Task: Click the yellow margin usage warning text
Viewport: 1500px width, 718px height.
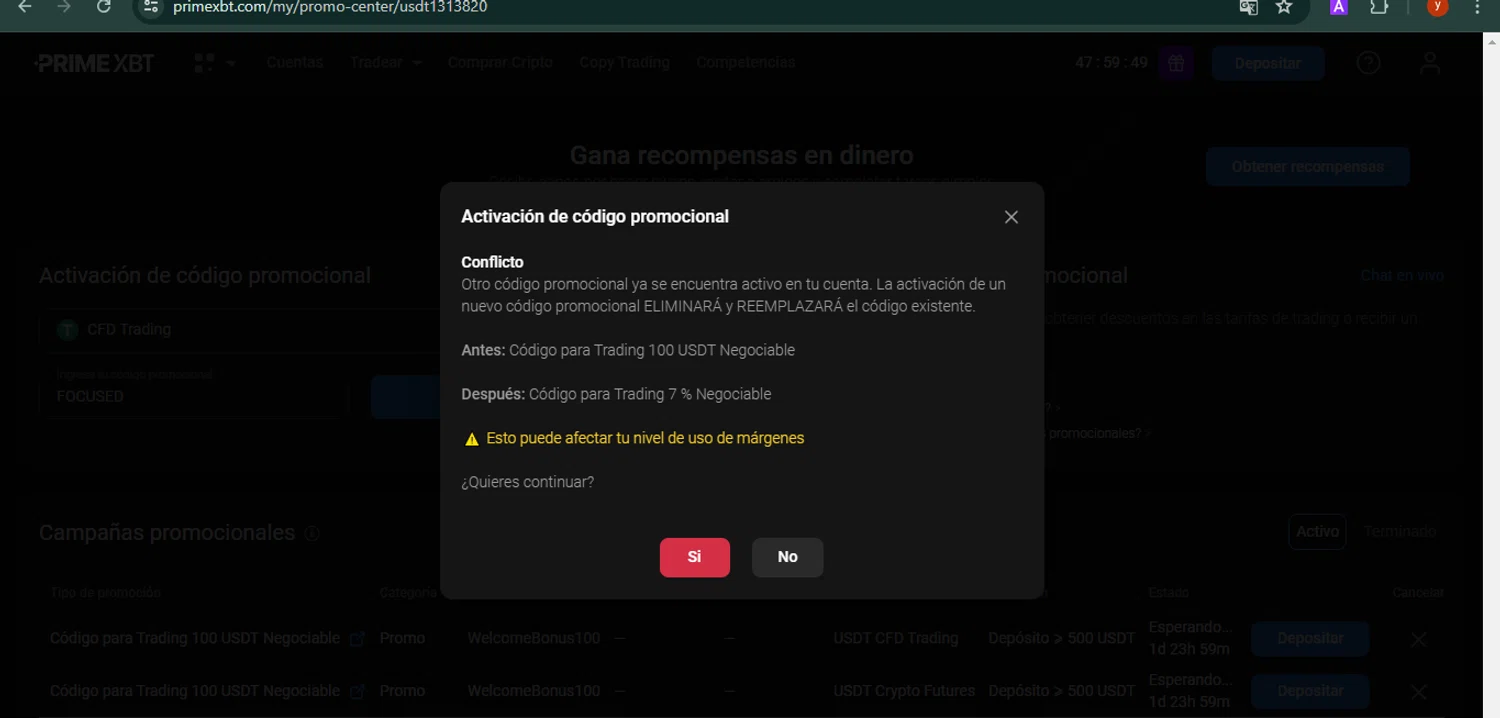Action: [x=645, y=438]
